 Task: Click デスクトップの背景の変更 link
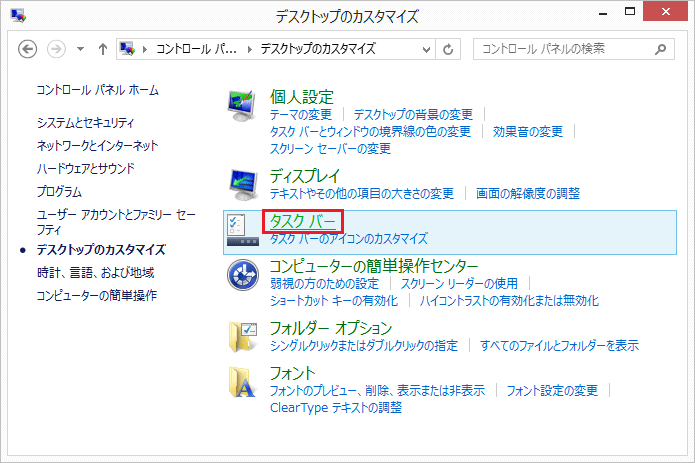pos(413,114)
